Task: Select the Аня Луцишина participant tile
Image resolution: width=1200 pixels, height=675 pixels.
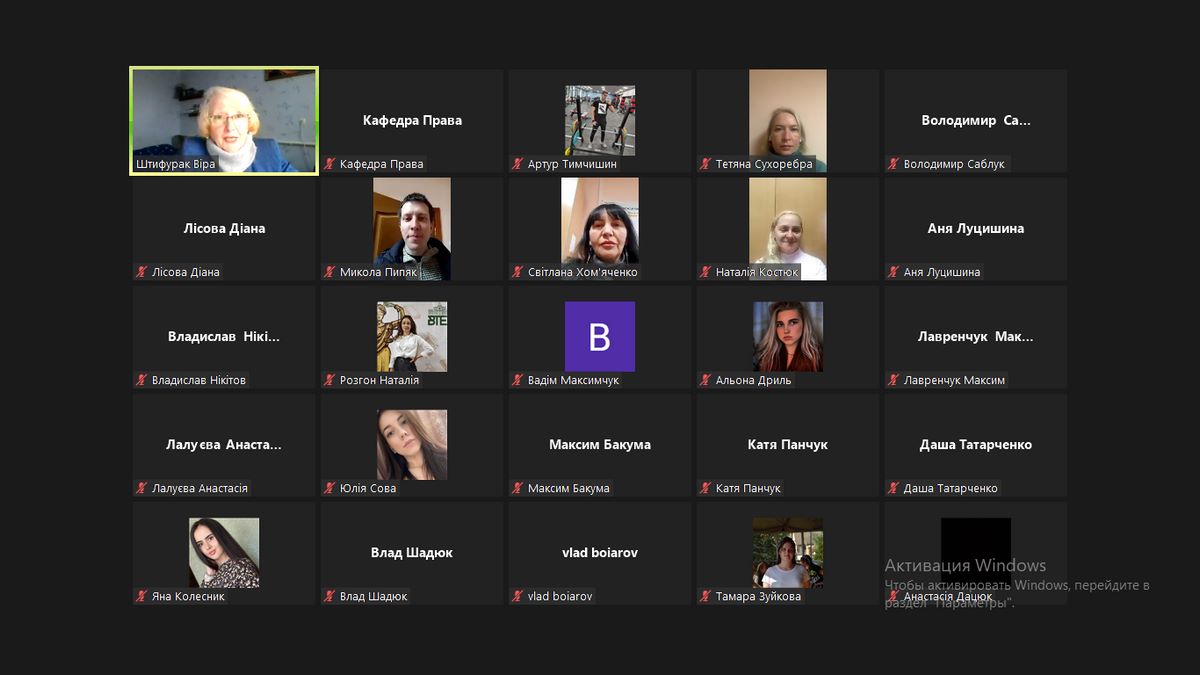Action: 975,229
